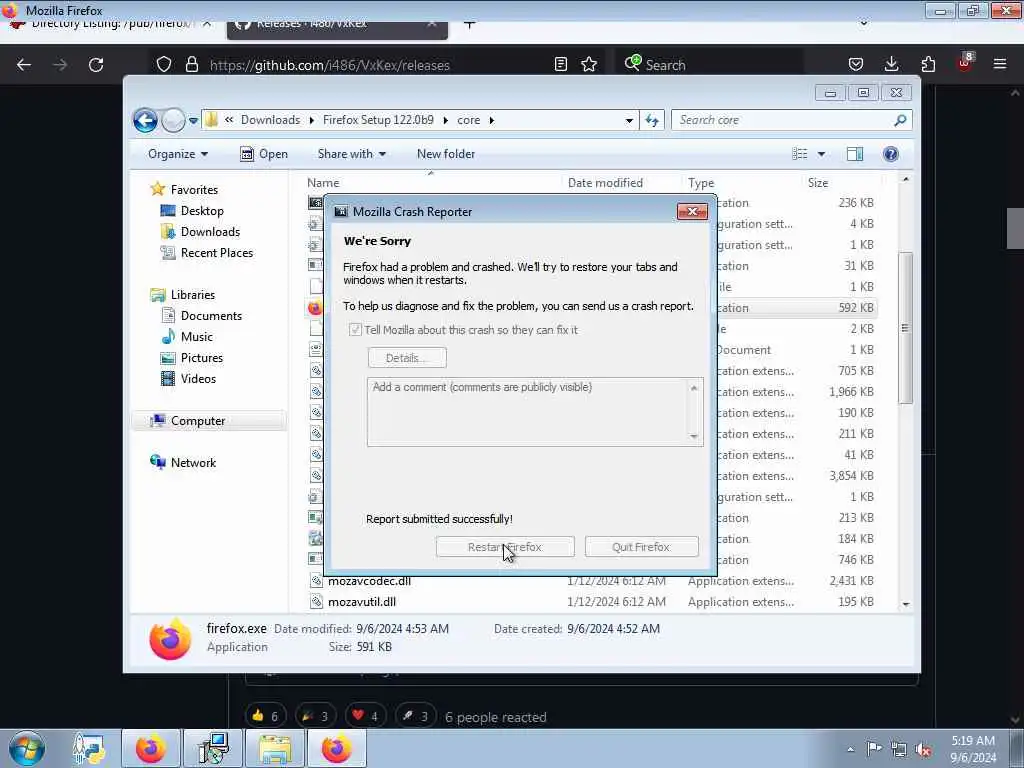
Task: Expand views options dropdown arrow
Action: point(822,154)
